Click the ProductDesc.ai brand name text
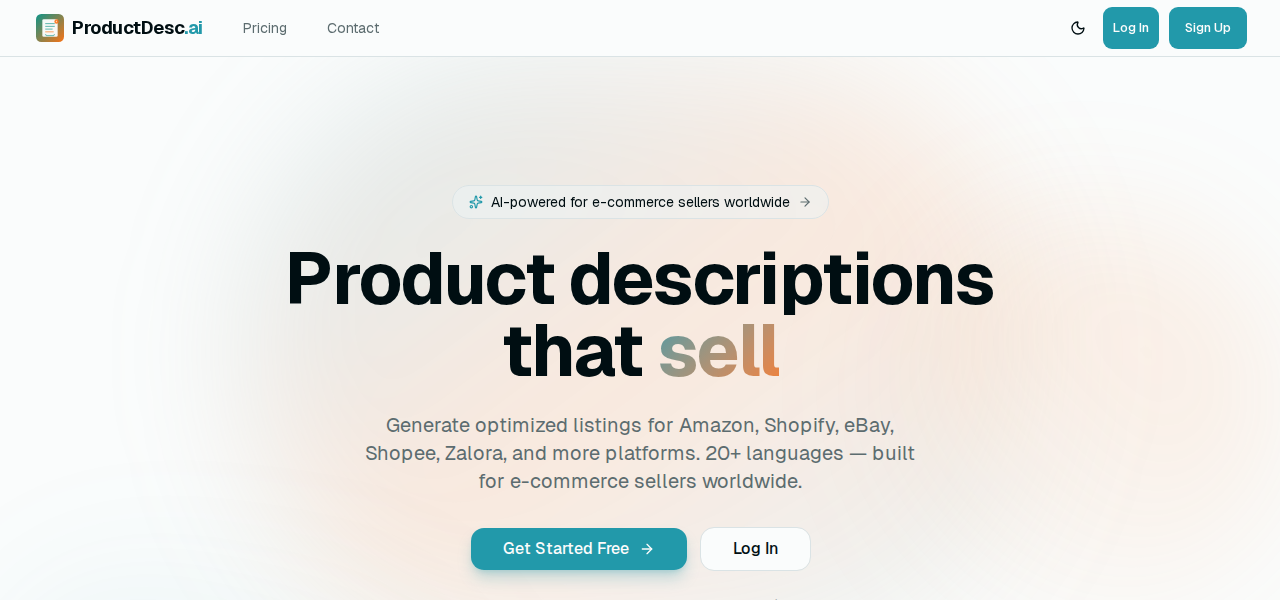This screenshot has width=1280, height=600. [137, 26]
